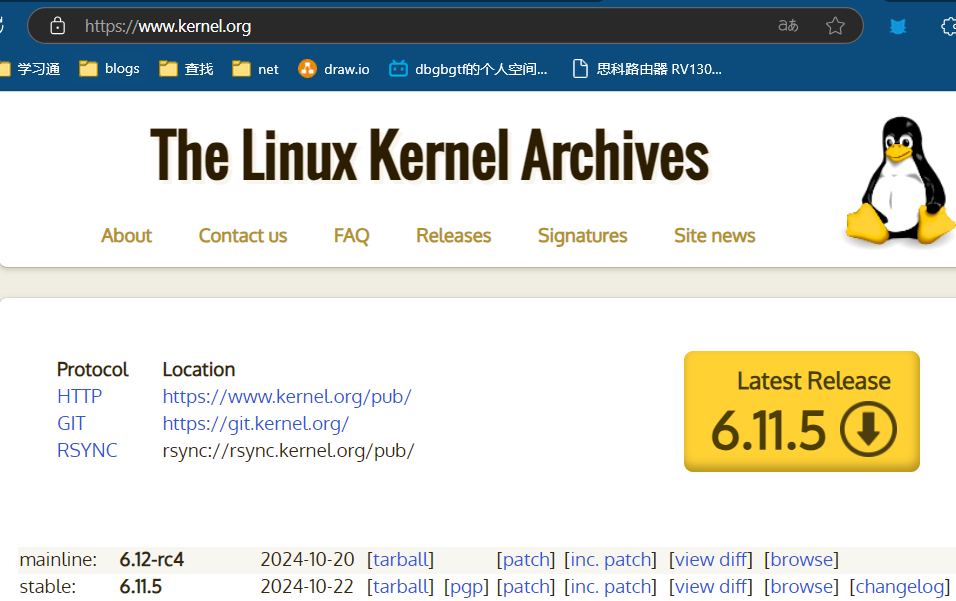The height and width of the screenshot is (601, 956).
Task: Click the date 2024-10-22
Action: click(307, 586)
